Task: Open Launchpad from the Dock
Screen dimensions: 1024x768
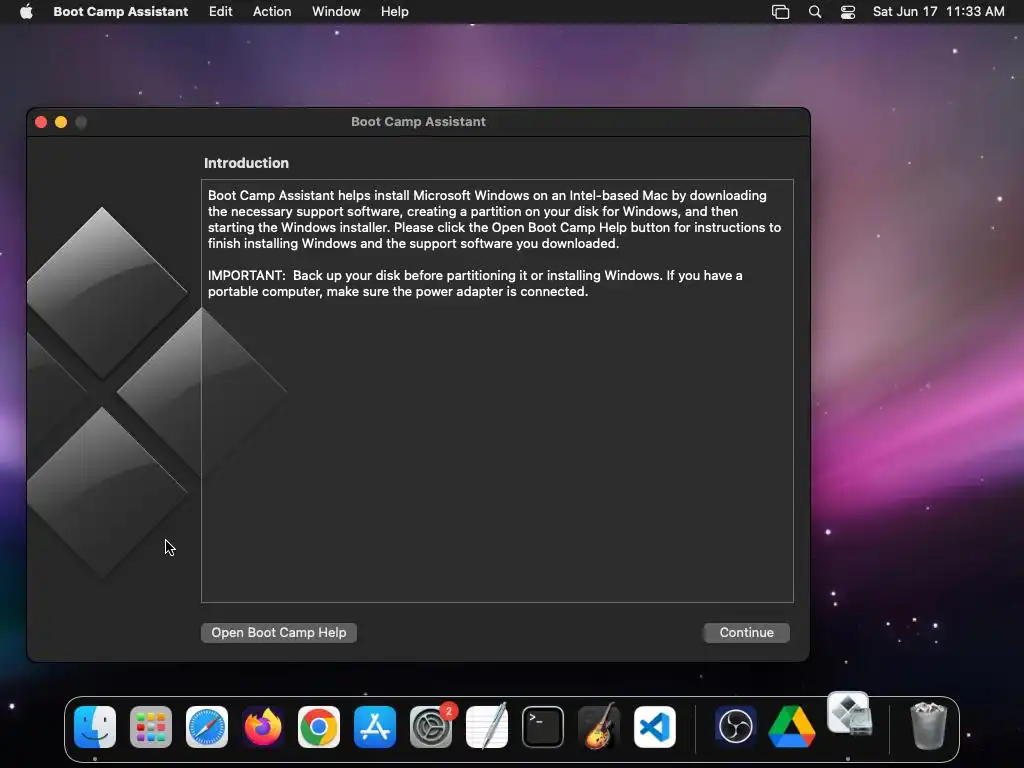Action: [151, 726]
